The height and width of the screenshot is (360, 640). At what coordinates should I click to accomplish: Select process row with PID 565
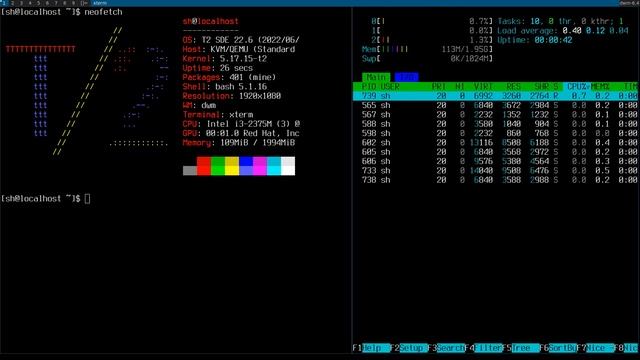point(496,105)
